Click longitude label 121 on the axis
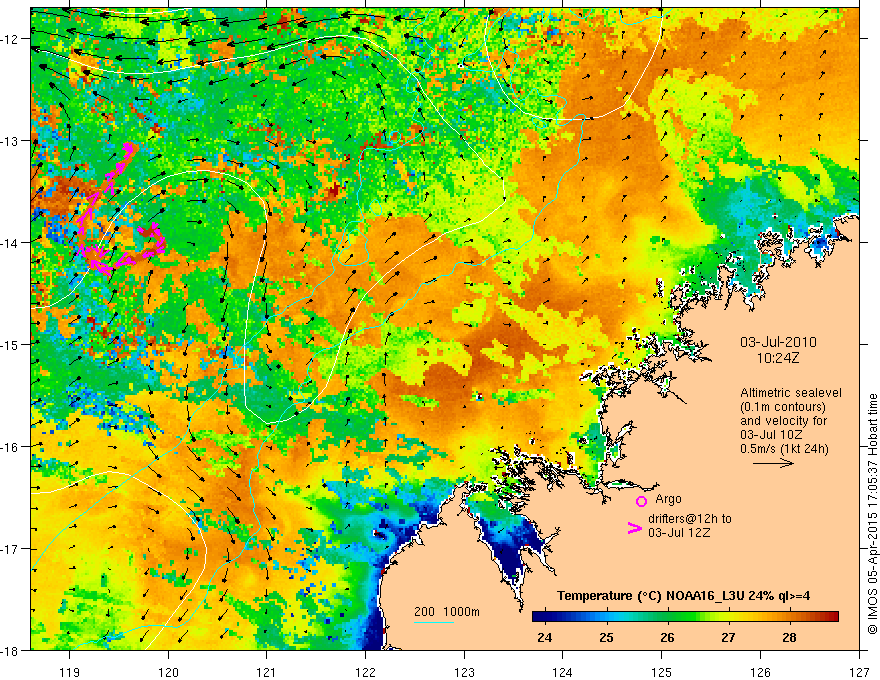 point(267,672)
